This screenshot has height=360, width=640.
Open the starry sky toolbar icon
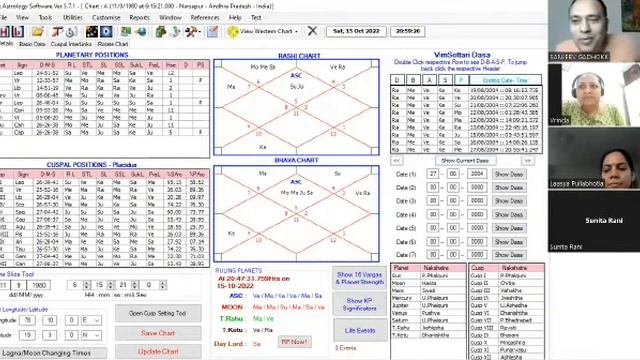(91, 31)
